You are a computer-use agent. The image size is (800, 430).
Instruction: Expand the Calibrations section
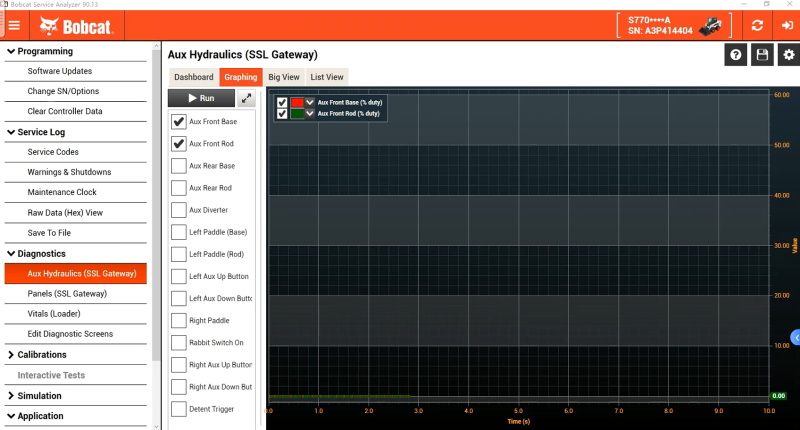[11, 354]
